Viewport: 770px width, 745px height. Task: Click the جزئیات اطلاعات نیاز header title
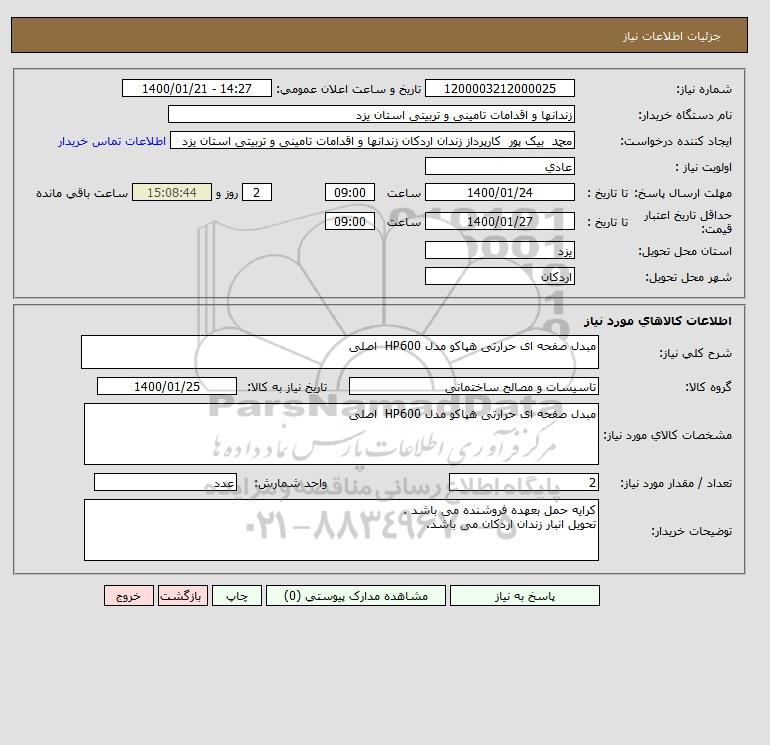pos(671,36)
